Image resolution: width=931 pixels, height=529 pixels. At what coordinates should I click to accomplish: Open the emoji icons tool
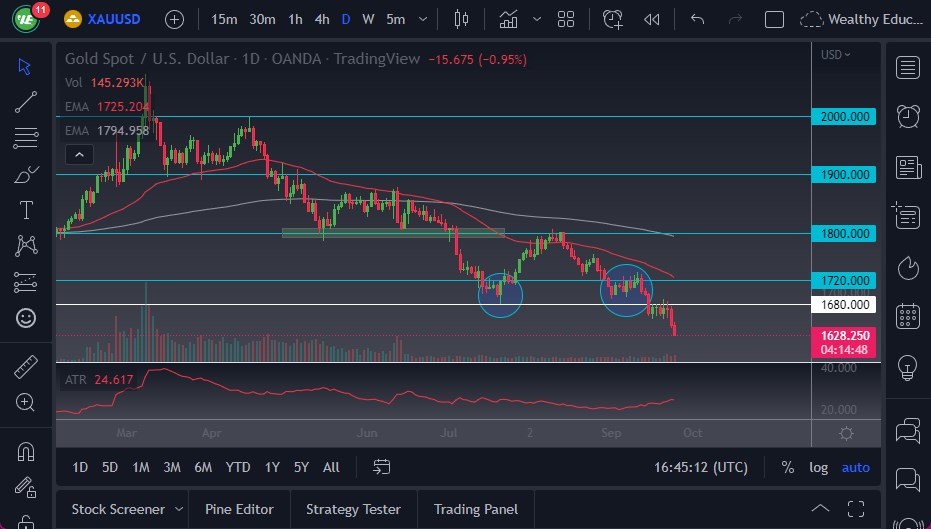tap(26, 318)
